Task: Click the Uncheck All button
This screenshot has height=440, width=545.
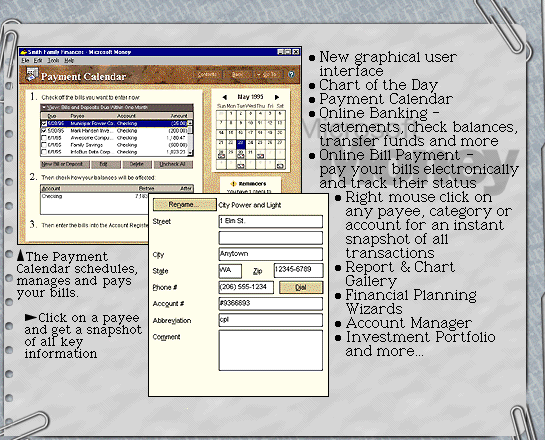Action: click(173, 164)
